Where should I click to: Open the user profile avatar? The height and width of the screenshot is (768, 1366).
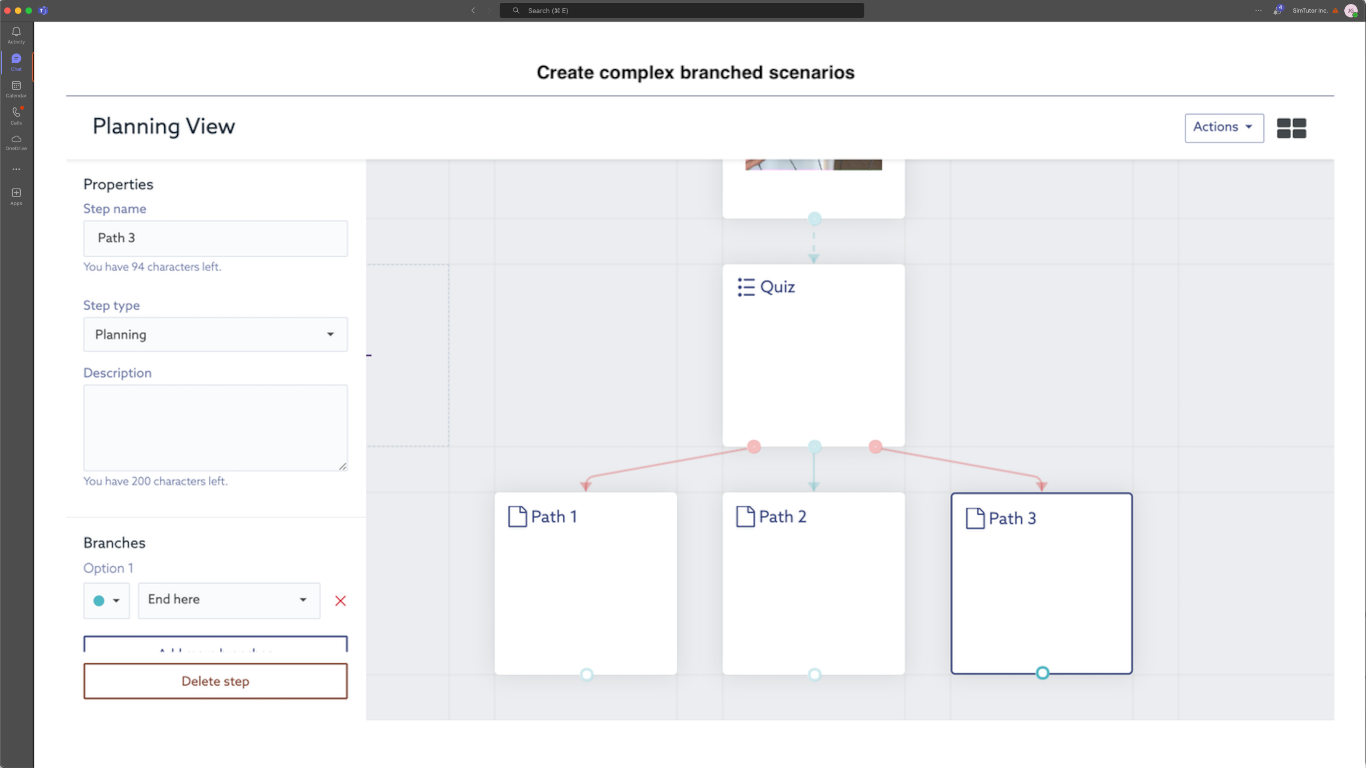pos(1350,10)
